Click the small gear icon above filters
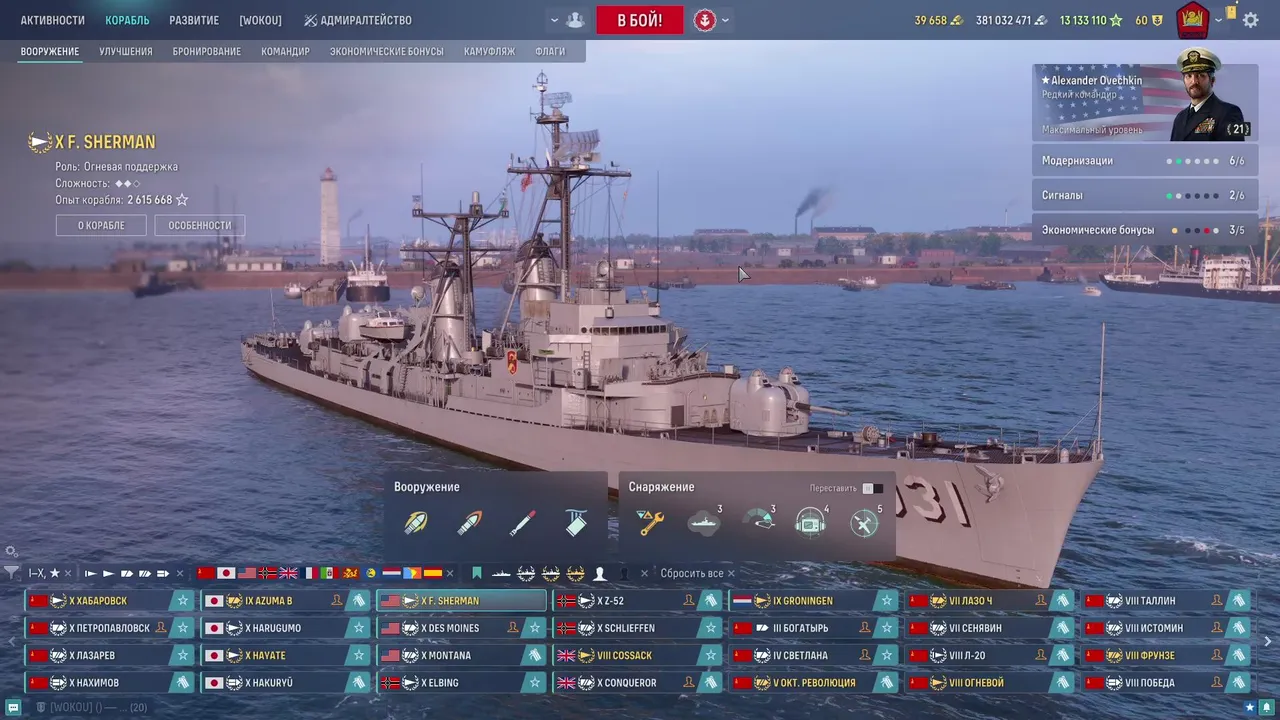Viewport: 1280px width, 720px height. click(11, 551)
